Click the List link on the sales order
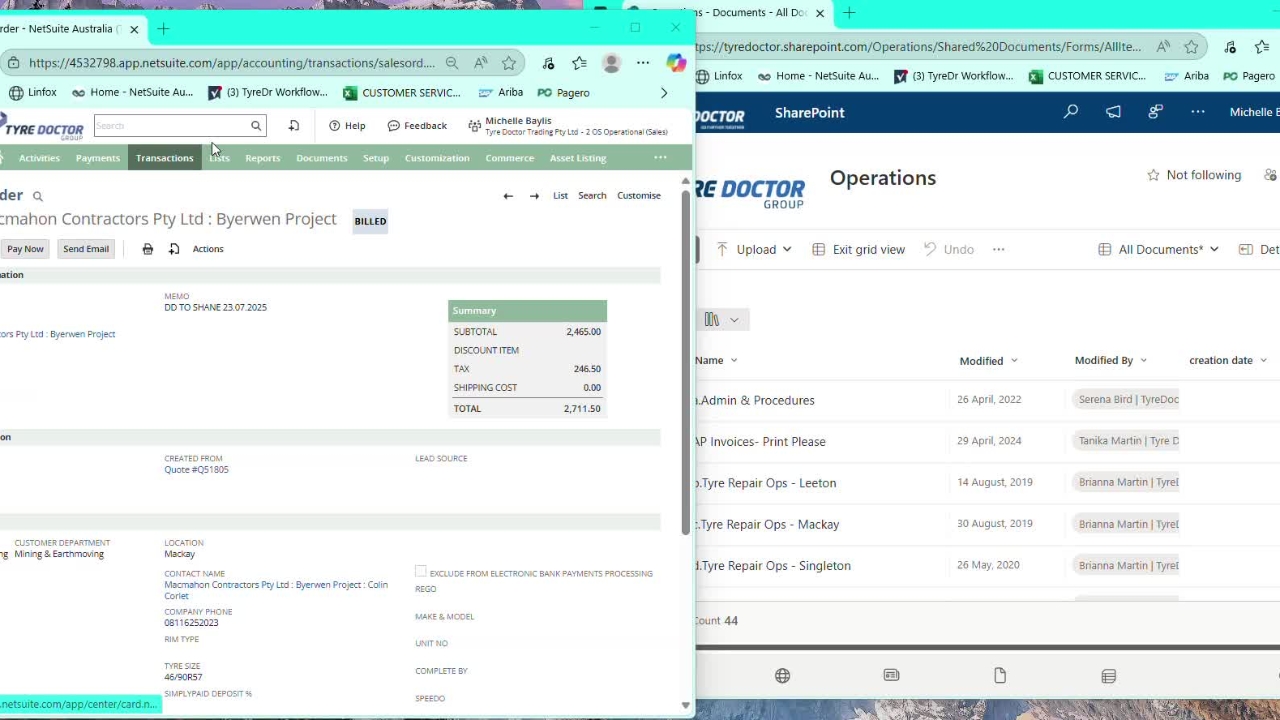Screen dimensions: 1280x720 pos(560,196)
